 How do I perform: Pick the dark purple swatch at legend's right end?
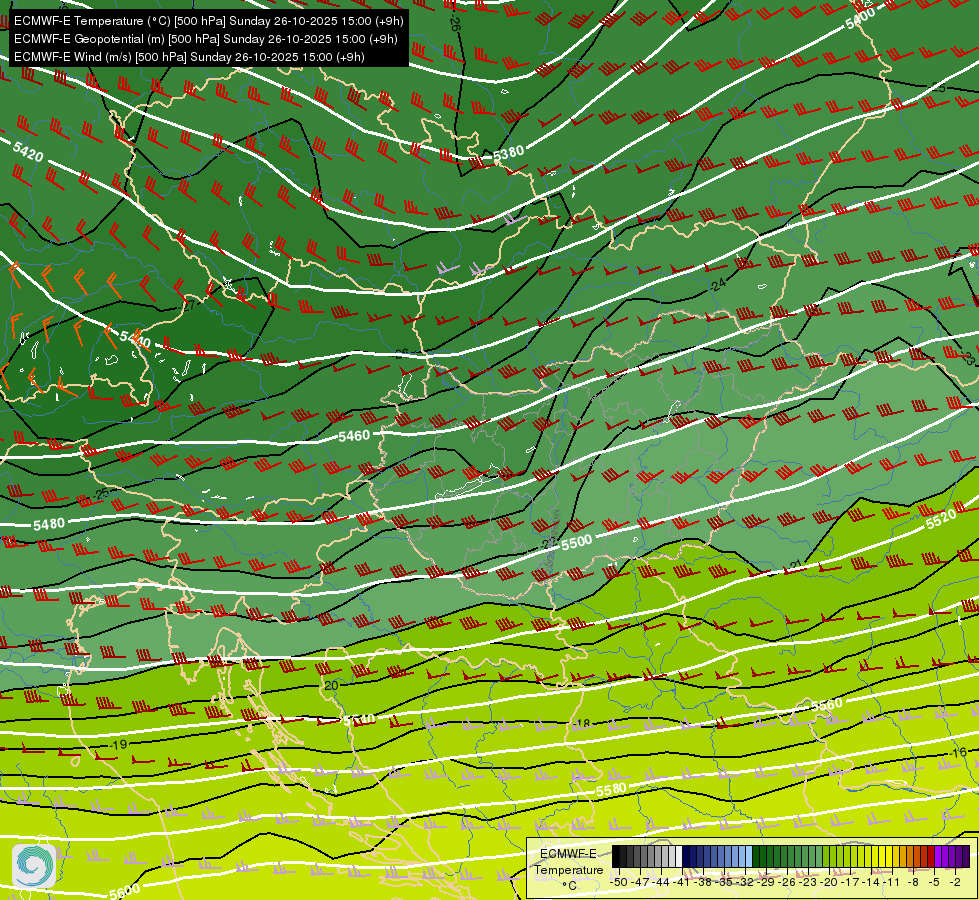(x=966, y=856)
